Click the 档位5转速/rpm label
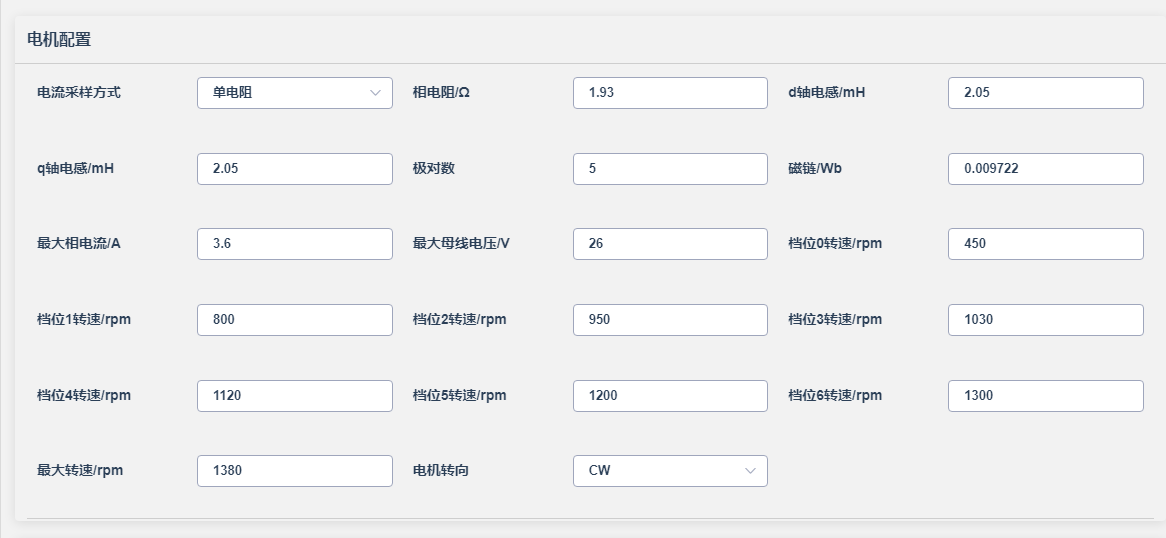The height and width of the screenshot is (538, 1166). pos(460,396)
